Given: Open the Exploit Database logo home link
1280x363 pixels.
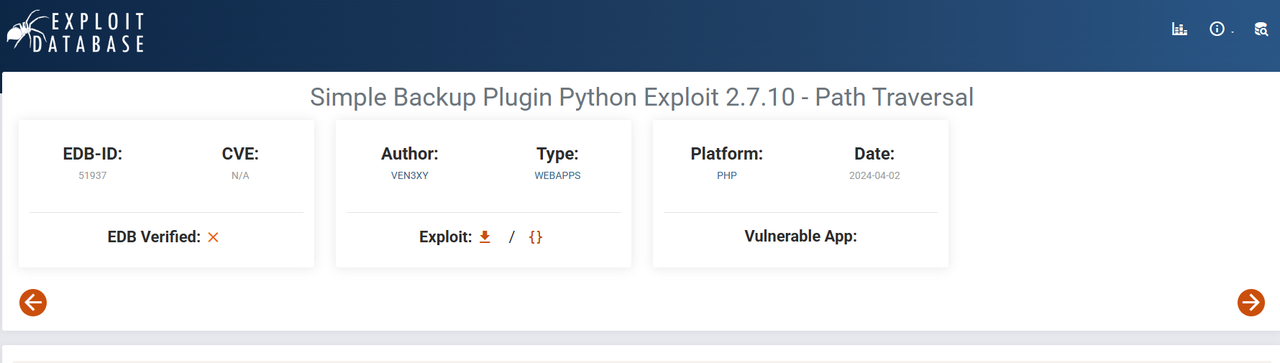Looking at the screenshot, I should 75,31.
